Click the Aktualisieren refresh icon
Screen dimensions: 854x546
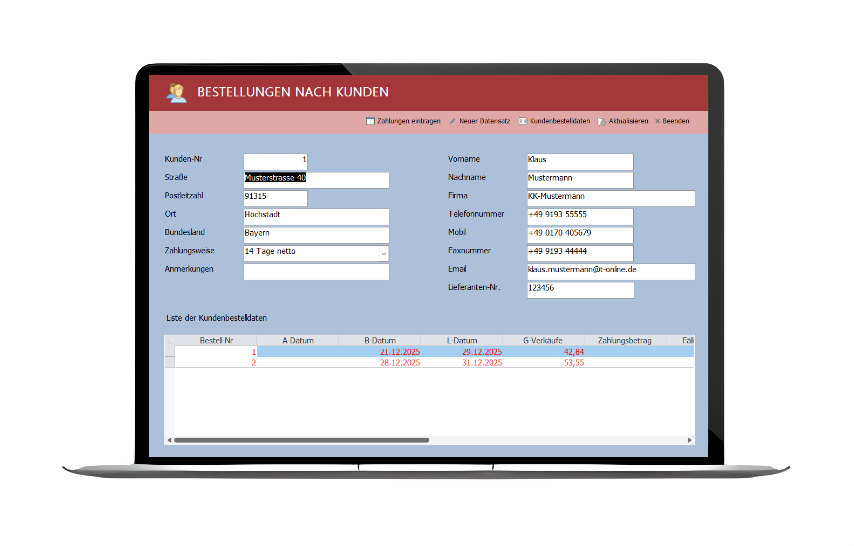pyautogui.click(x=602, y=121)
